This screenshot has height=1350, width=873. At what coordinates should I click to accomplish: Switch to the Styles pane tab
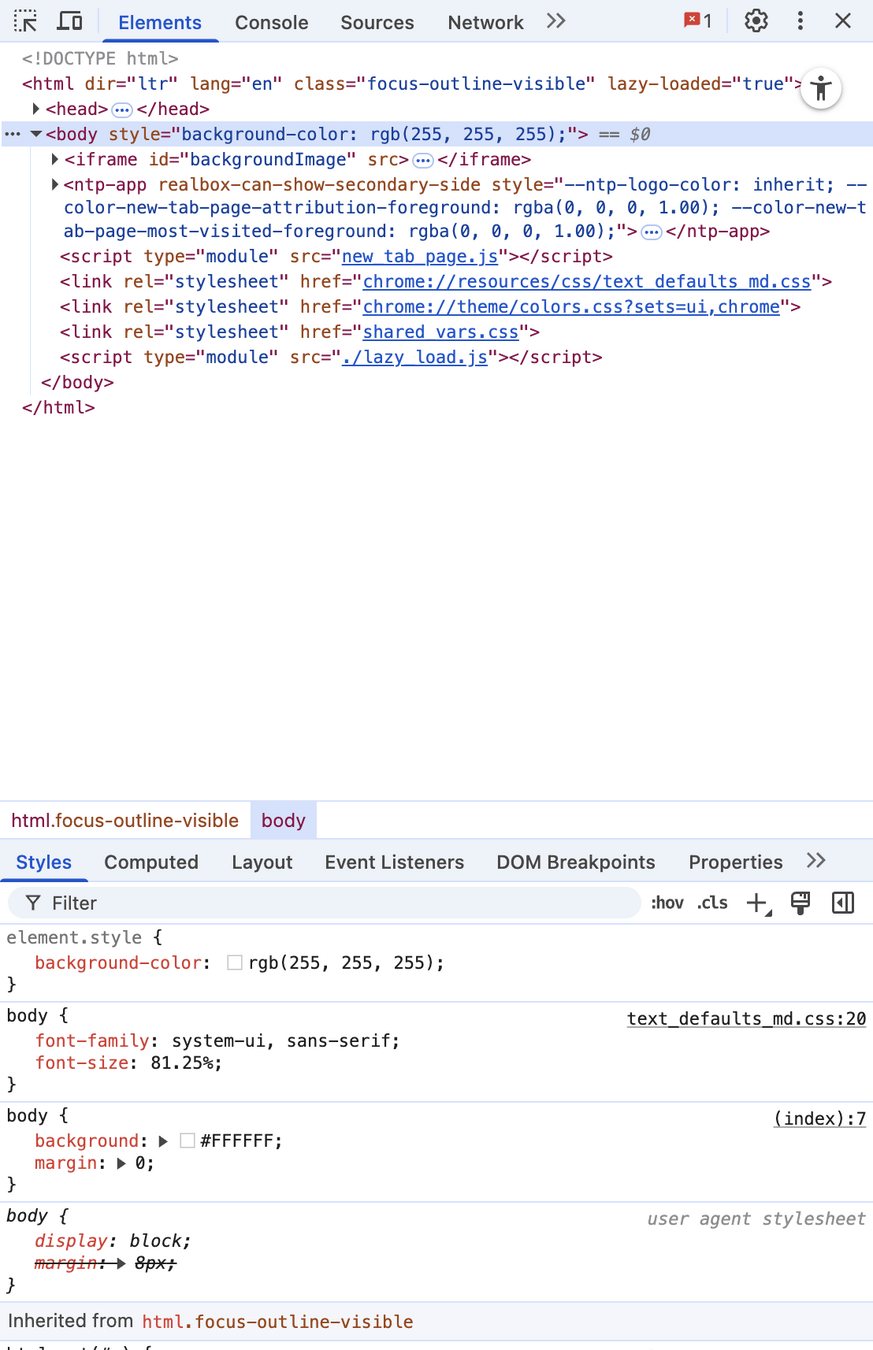pyautogui.click(x=44, y=862)
